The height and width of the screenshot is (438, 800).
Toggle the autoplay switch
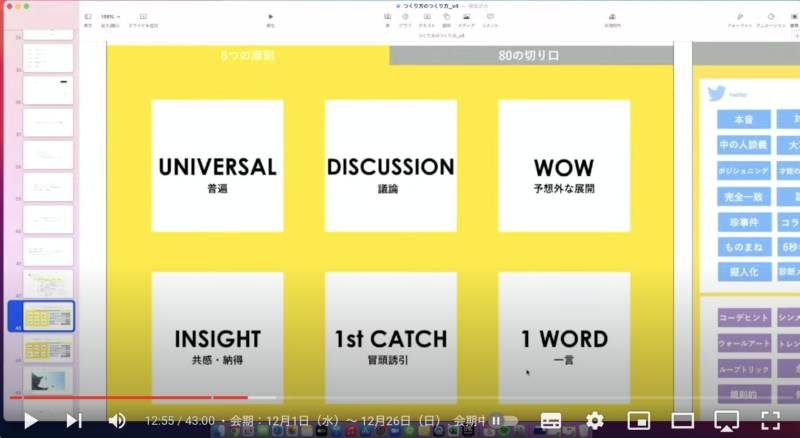[x=500, y=421]
